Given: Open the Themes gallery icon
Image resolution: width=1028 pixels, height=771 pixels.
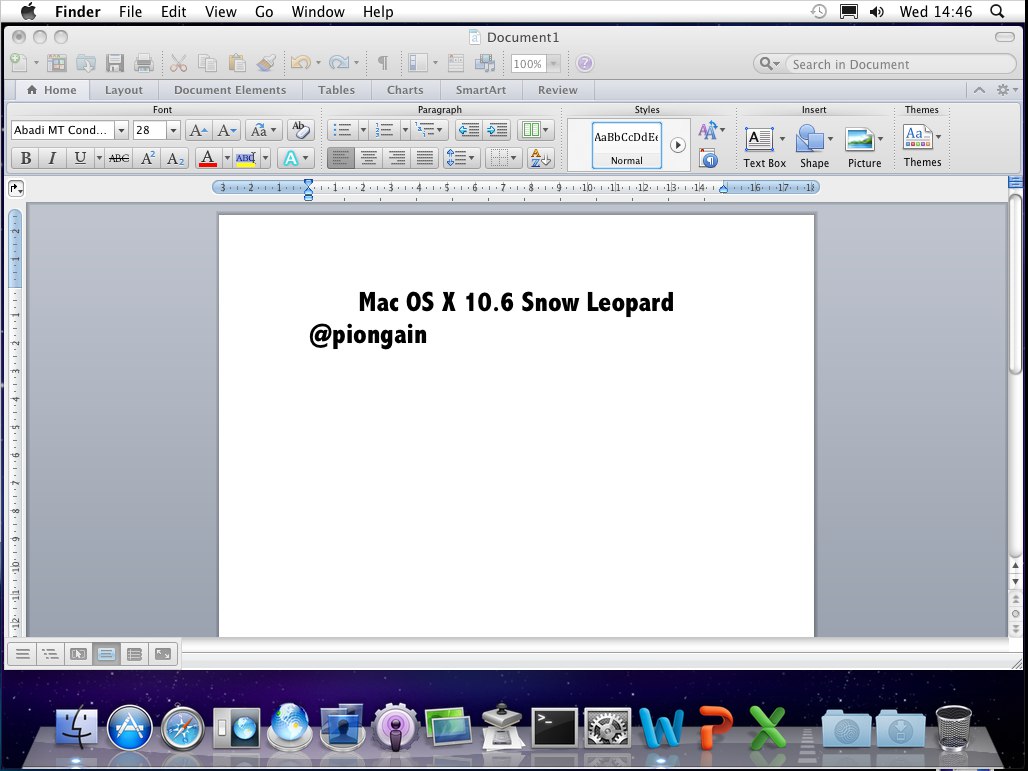Looking at the screenshot, I should [918, 138].
